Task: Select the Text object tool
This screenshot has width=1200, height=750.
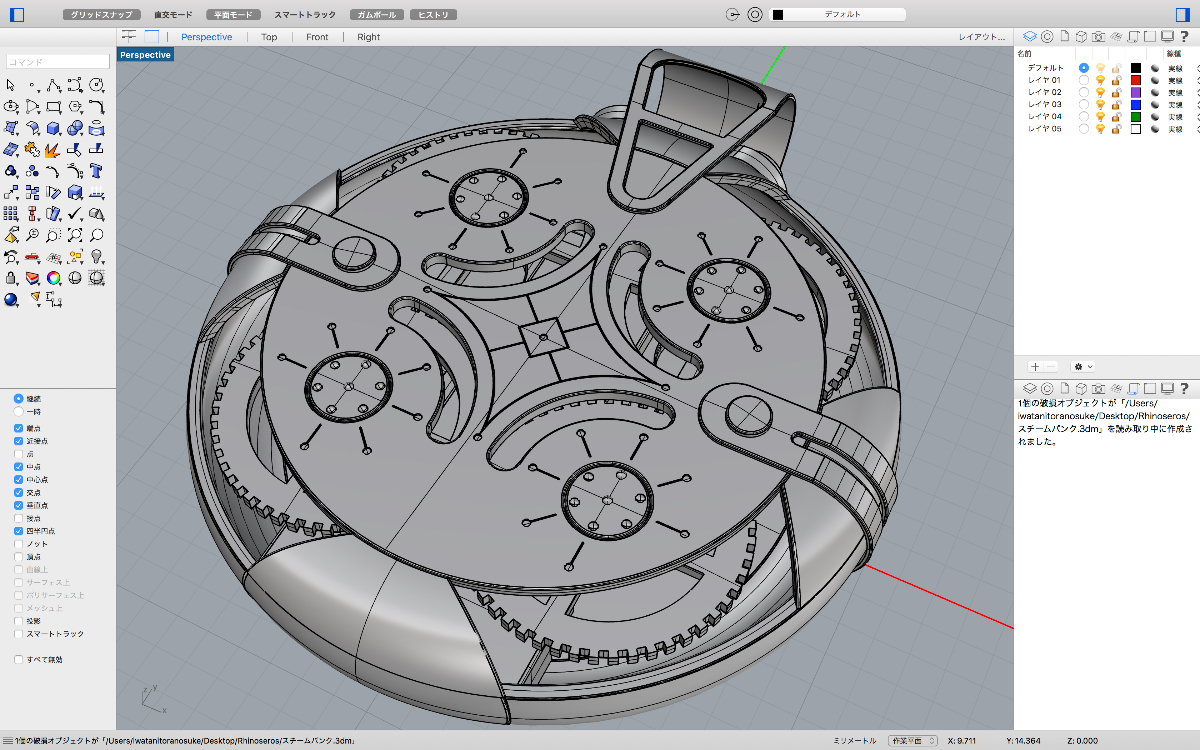Action: point(97,171)
